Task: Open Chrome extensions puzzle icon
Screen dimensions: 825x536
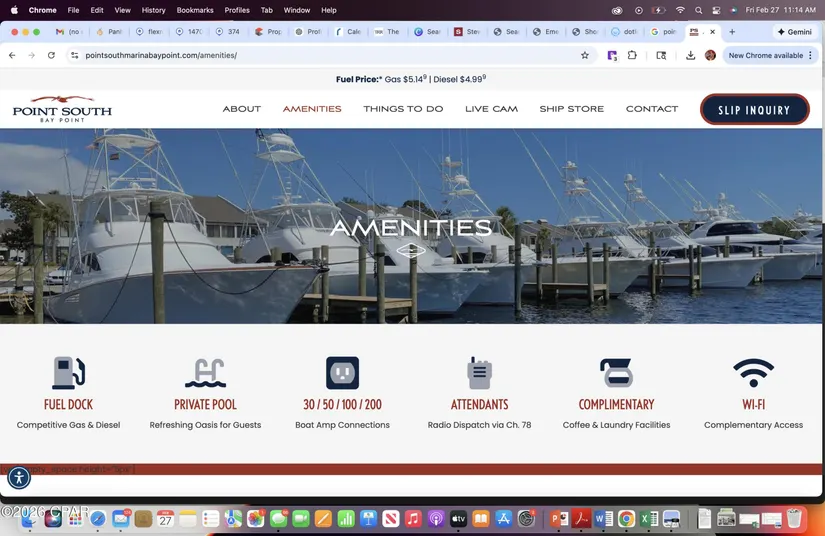Action: point(632,56)
